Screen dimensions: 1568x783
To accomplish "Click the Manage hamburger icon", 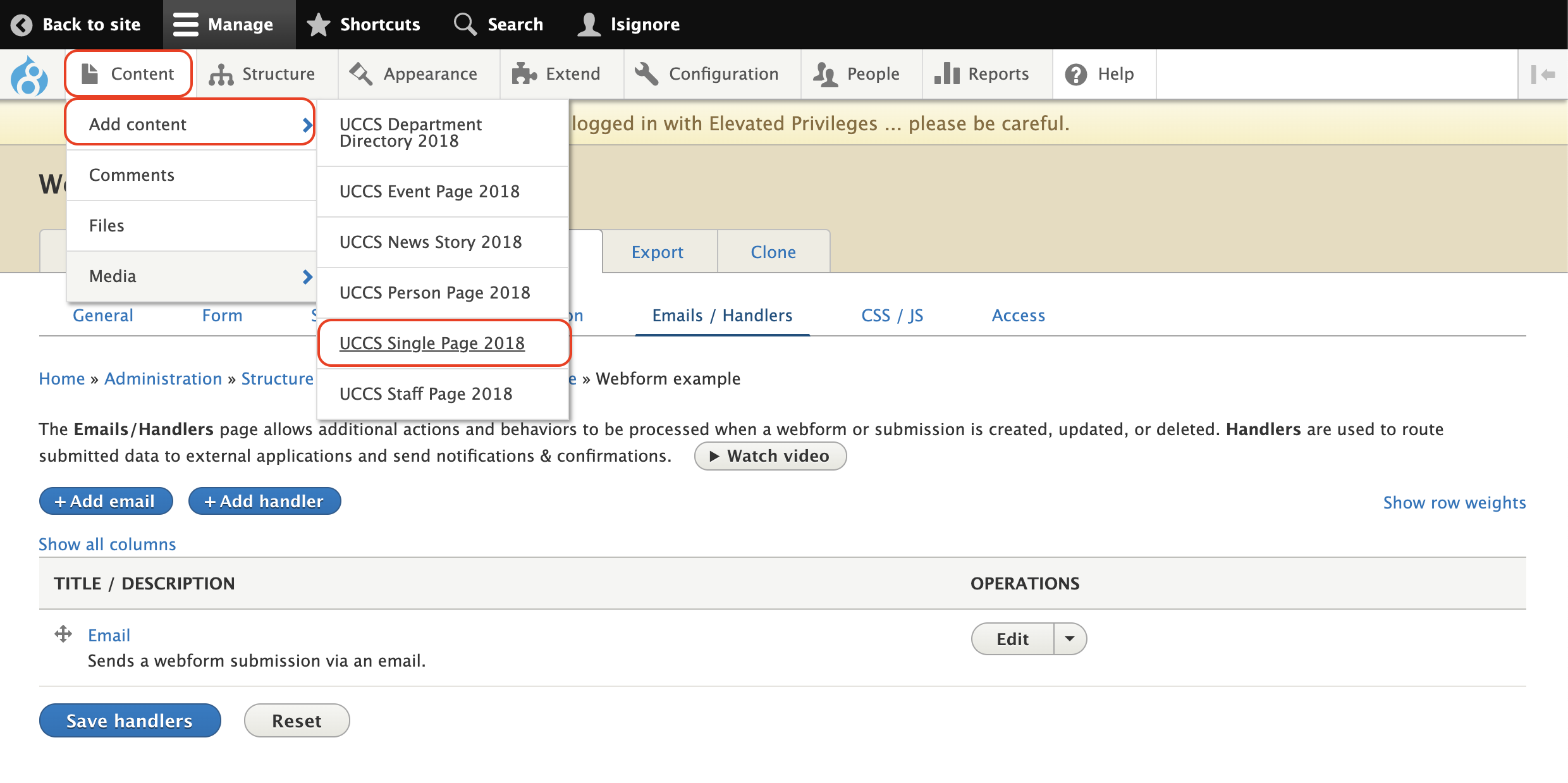I will click(186, 25).
